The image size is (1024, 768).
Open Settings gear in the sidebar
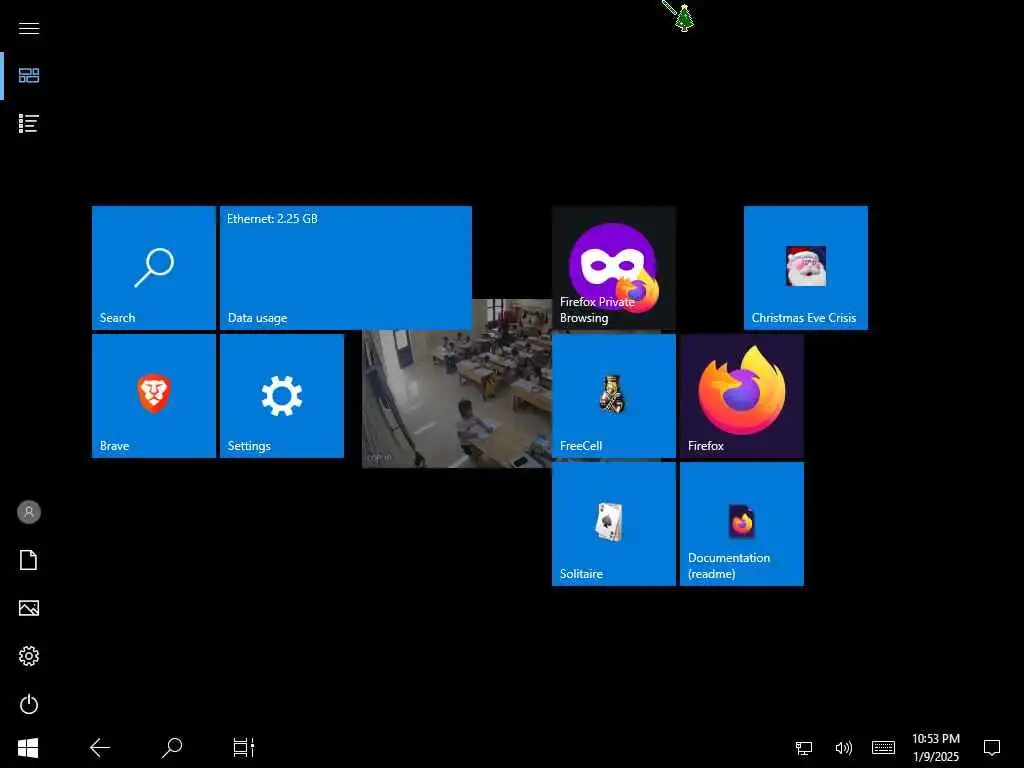(29, 656)
